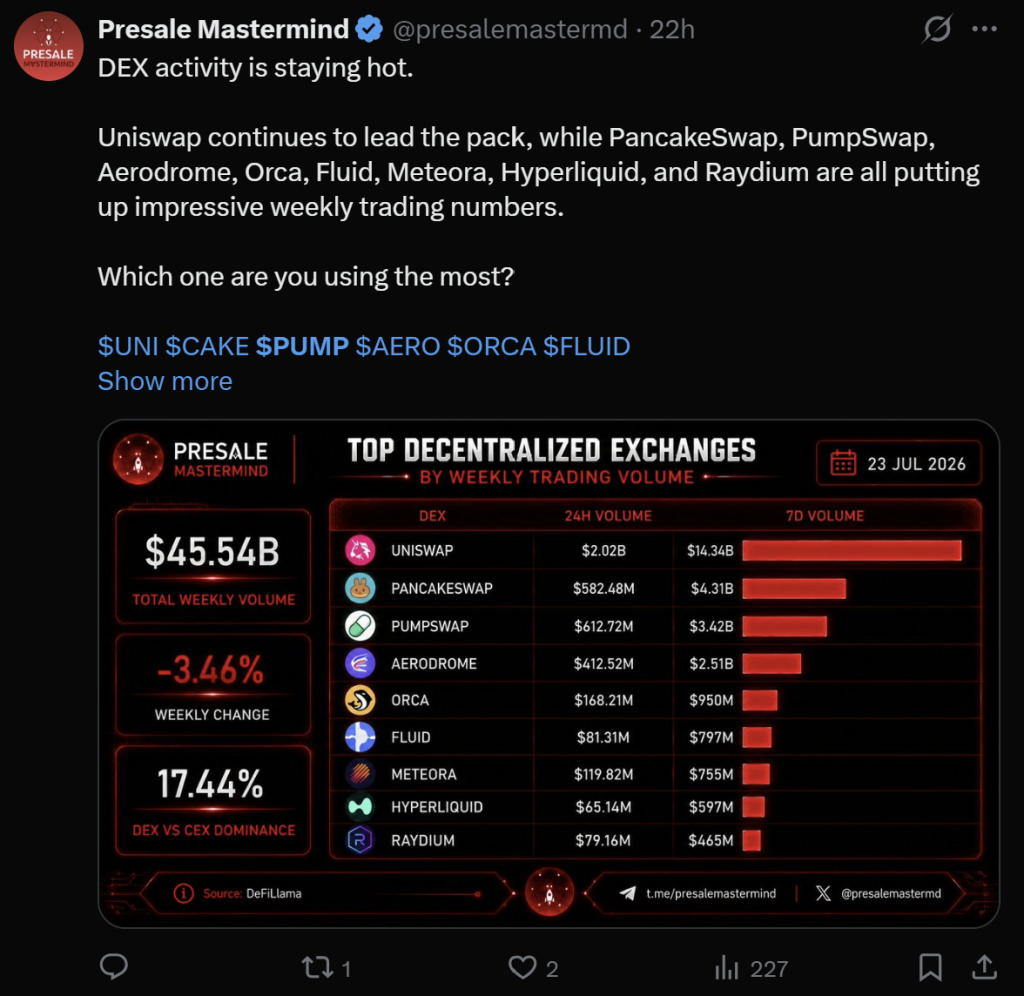Click the $FLUID cashtag
Viewport: 1024px width, 996px height.
point(586,346)
